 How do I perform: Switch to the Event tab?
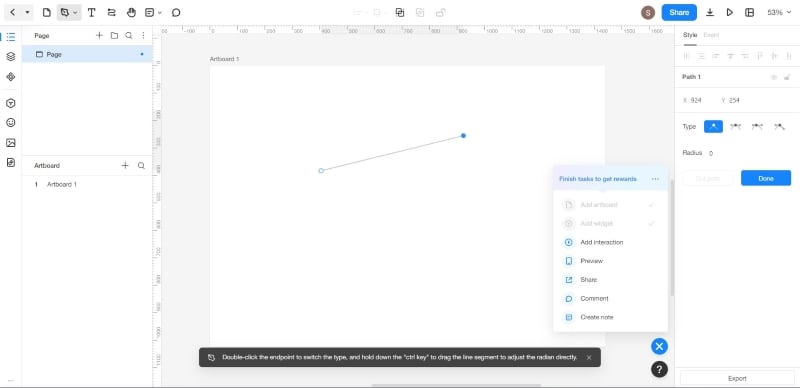[711, 35]
